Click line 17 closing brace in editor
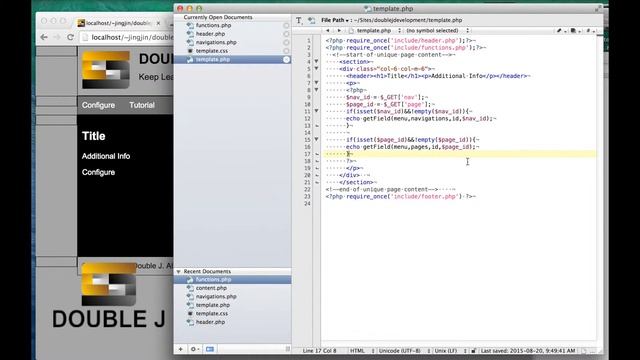The image size is (640, 360). 348,154
